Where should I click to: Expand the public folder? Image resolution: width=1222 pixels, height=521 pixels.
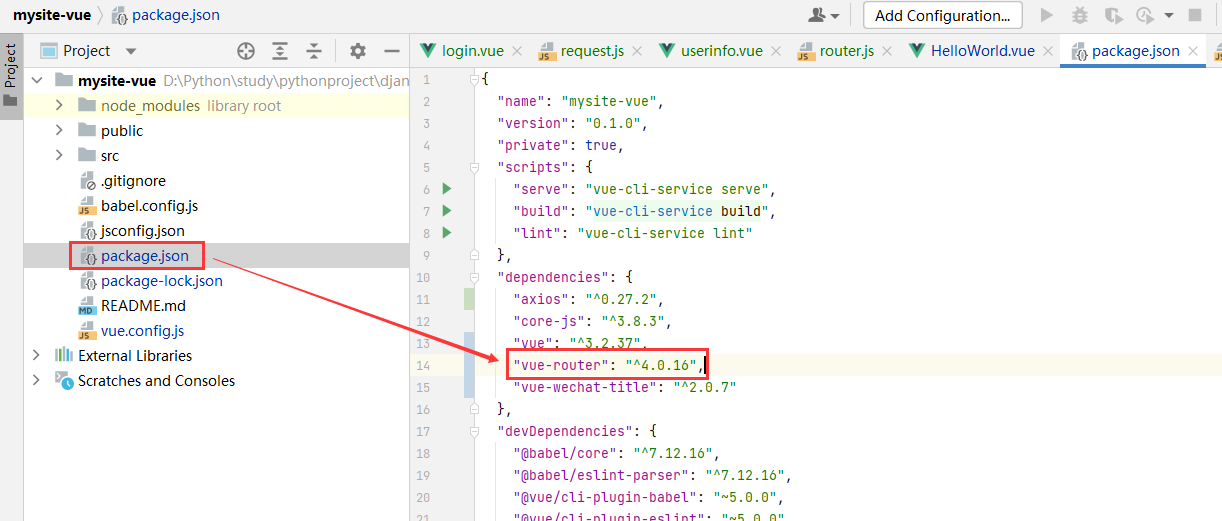coord(59,130)
